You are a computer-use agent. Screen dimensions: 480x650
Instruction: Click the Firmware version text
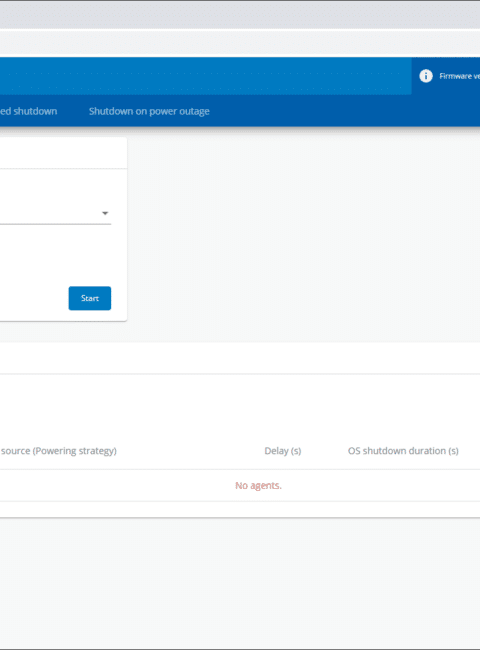[459, 76]
